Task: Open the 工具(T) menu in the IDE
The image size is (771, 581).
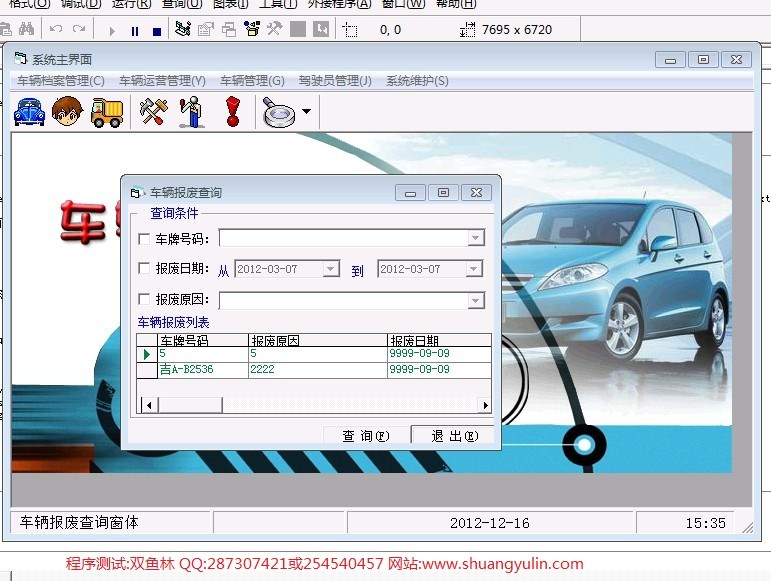Action: [x=278, y=4]
